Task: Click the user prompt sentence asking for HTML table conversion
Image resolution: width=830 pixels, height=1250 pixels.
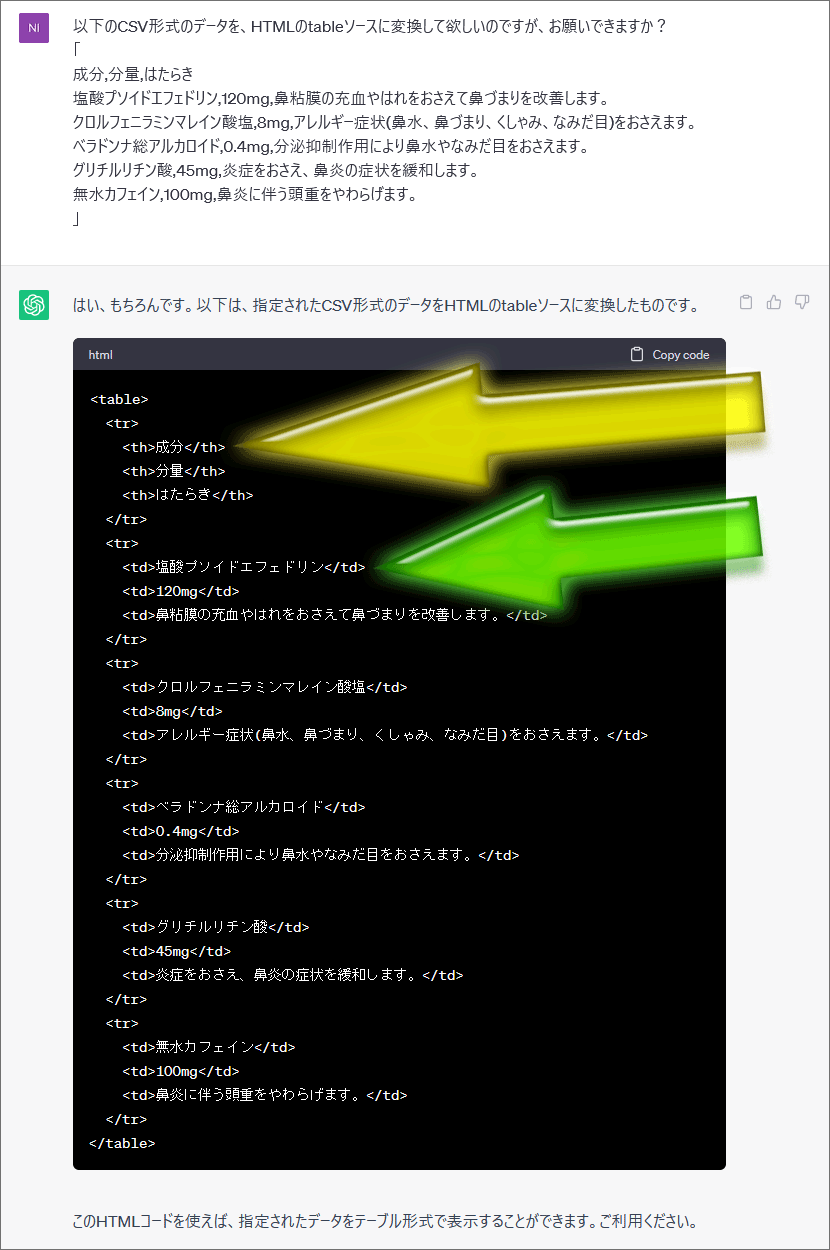Action: point(370,27)
